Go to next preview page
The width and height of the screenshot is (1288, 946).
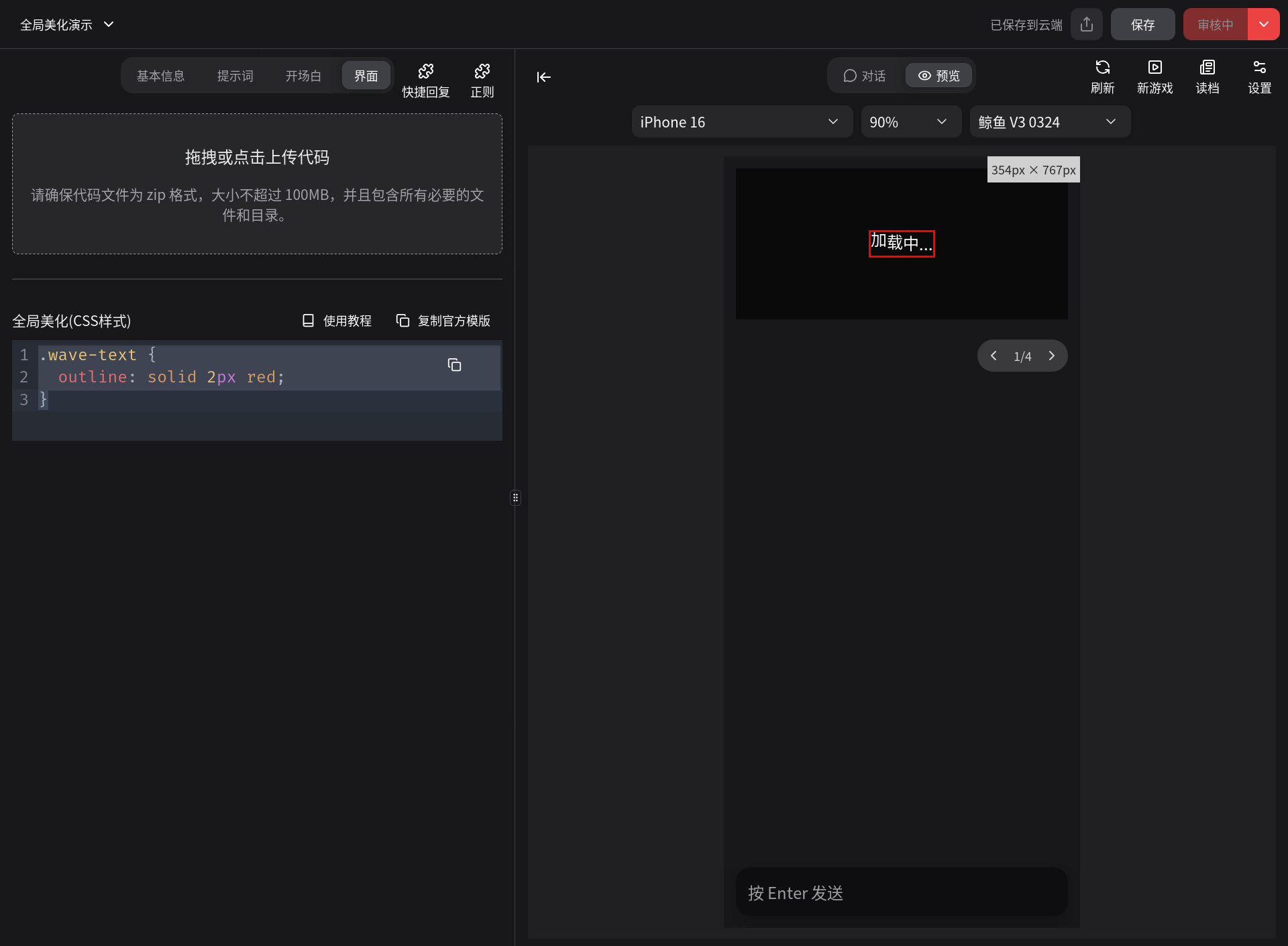pyautogui.click(x=1051, y=356)
